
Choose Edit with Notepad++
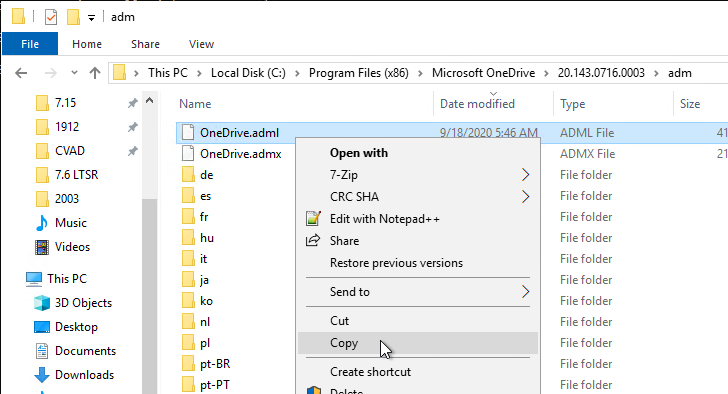point(417,219)
